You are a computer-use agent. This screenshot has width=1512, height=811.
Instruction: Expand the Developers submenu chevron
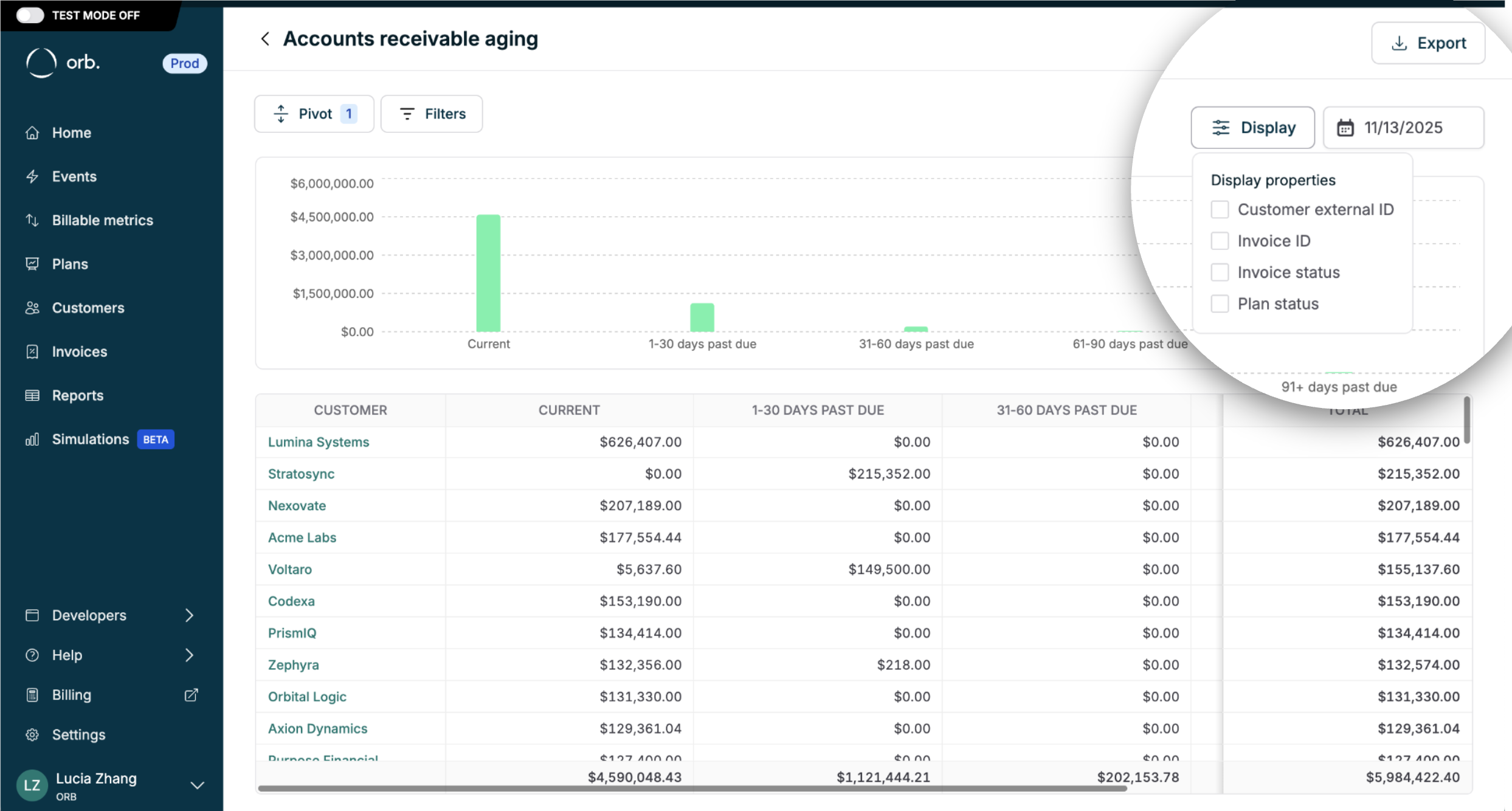tap(189, 615)
